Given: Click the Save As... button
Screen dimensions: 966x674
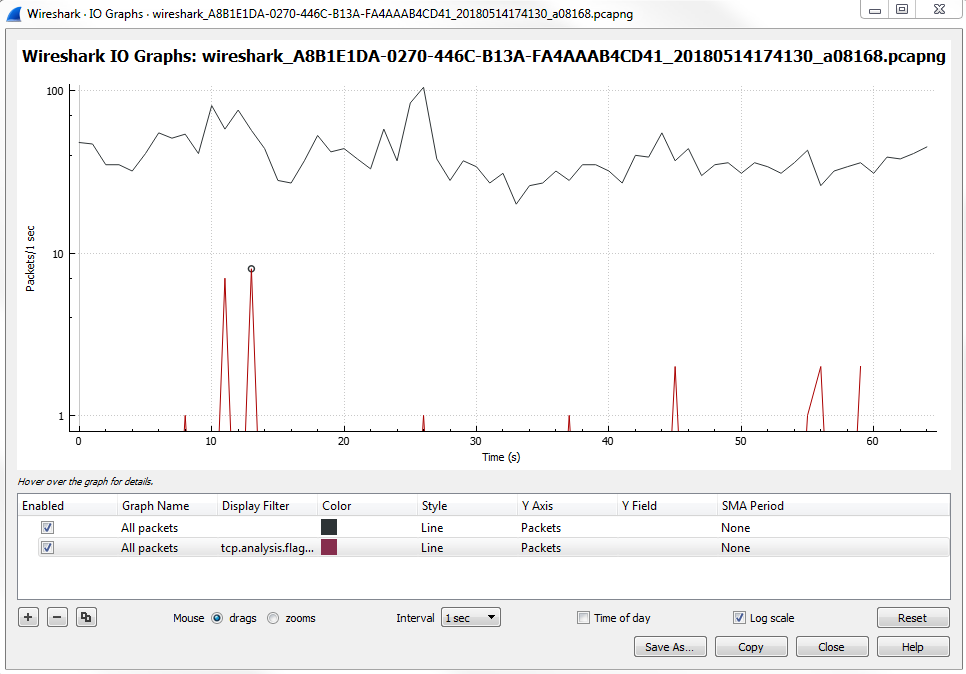Looking at the screenshot, I should tap(670, 646).
